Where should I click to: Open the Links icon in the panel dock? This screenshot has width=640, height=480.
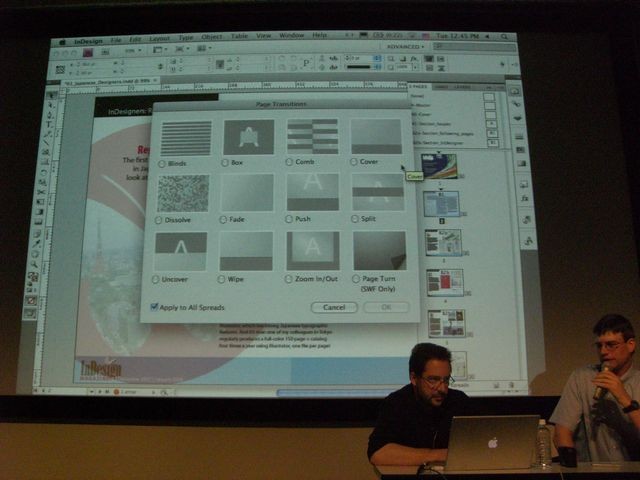[516, 105]
